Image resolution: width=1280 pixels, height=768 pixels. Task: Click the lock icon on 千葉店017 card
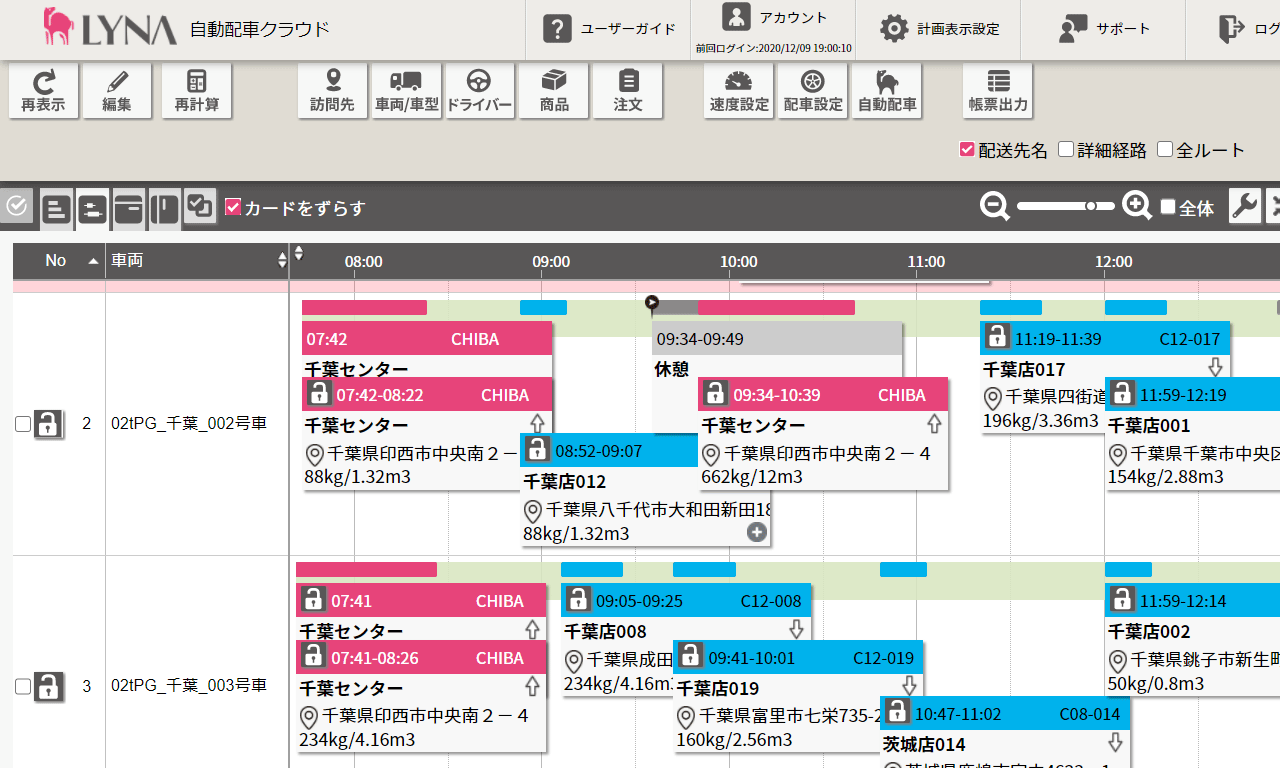click(996, 338)
